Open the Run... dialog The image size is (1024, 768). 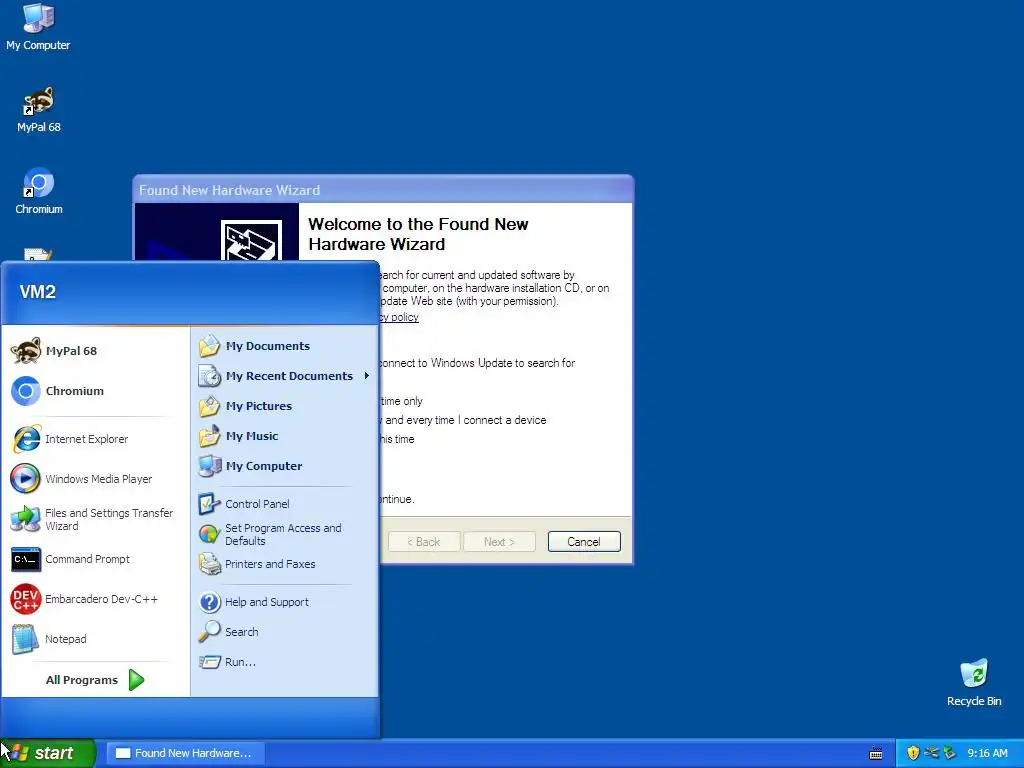click(x=284, y=662)
